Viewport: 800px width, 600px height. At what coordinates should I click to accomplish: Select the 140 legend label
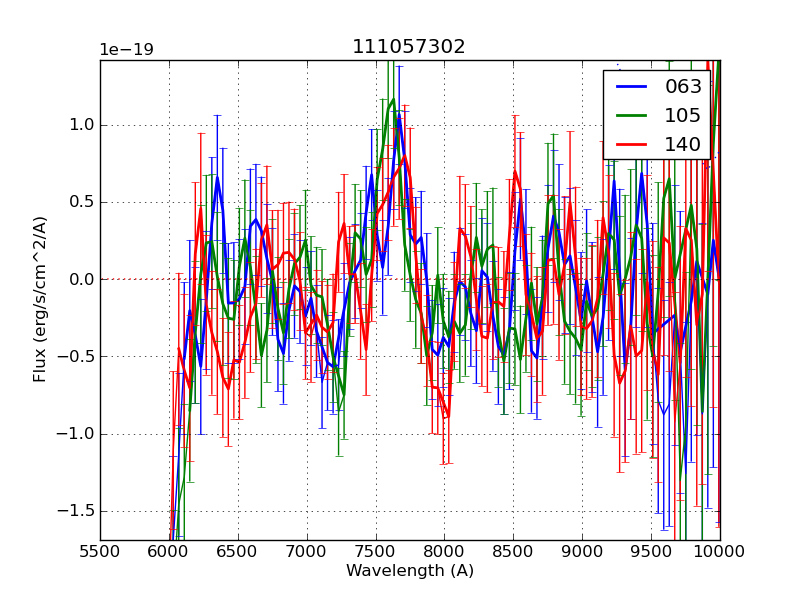tap(683, 145)
